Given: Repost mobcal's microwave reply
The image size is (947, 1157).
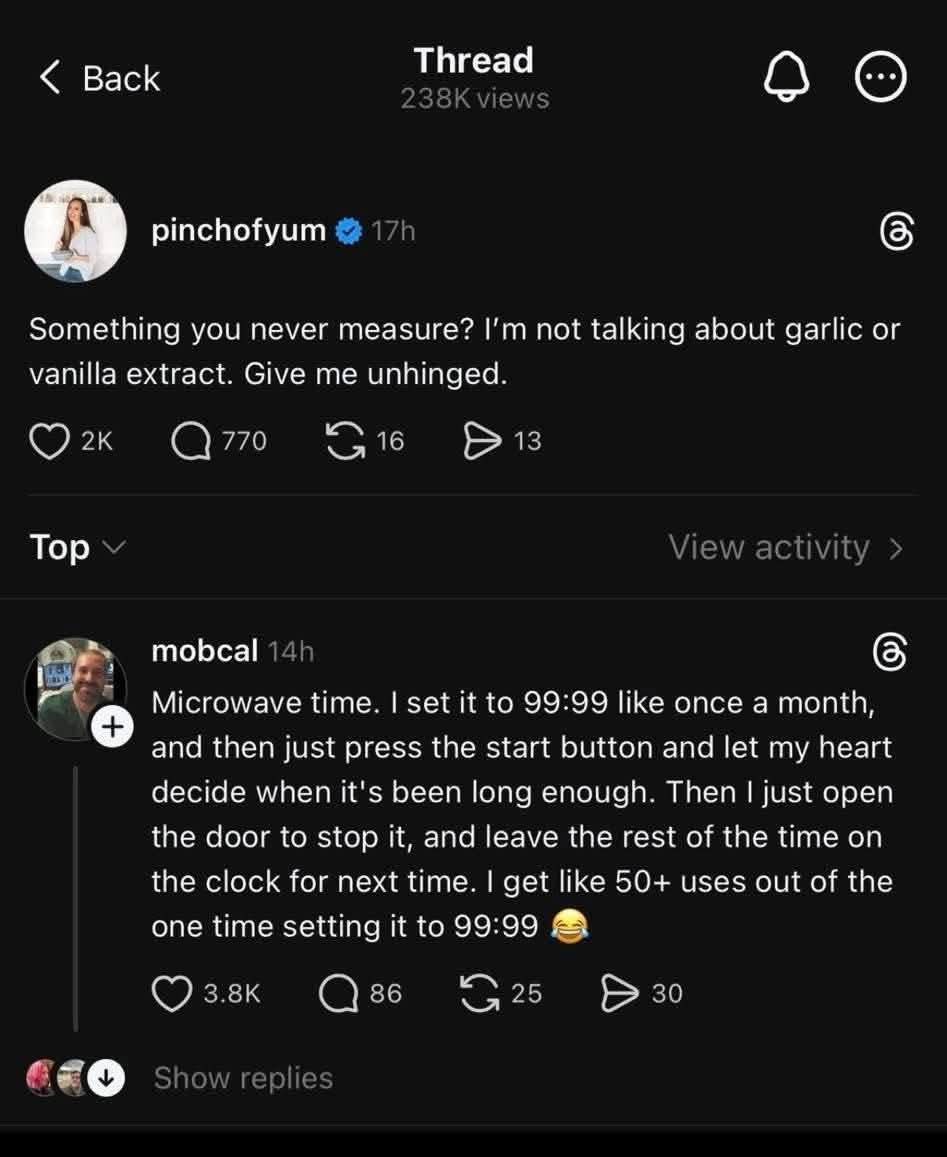Looking at the screenshot, I should (479, 993).
